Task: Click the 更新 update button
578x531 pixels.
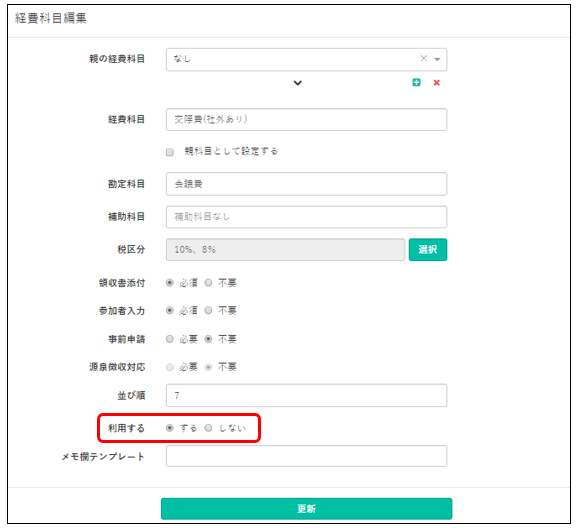Action: [x=306, y=509]
